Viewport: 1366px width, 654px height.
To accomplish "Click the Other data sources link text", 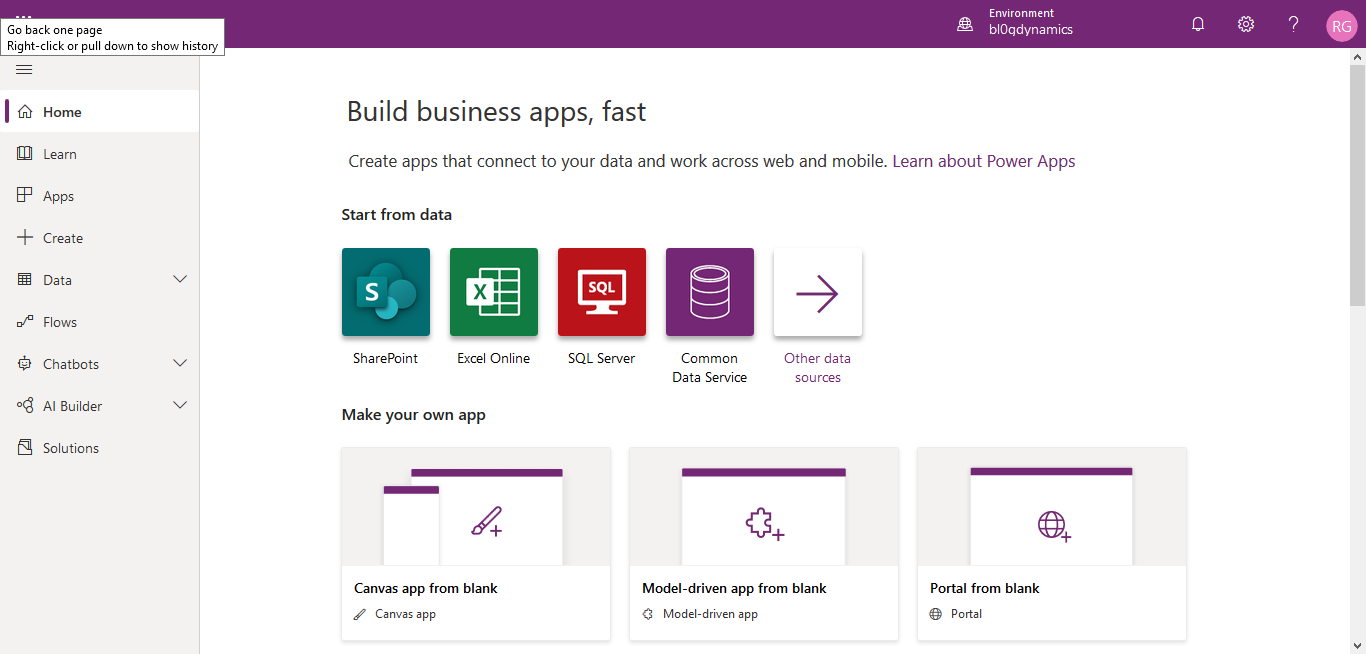I will coord(818,368).
